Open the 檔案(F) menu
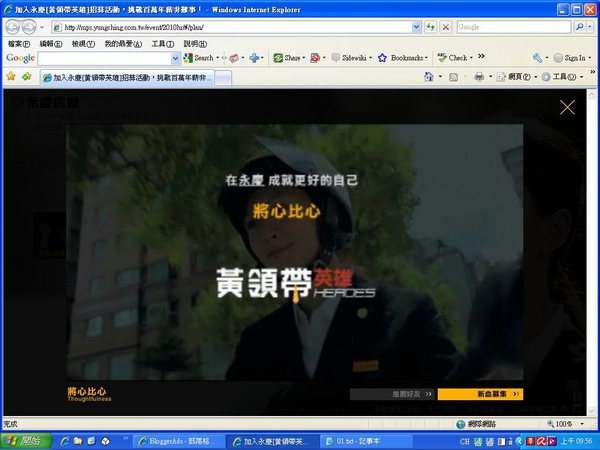Viewport: 600px width, 450px height. (x=19, y=44)
